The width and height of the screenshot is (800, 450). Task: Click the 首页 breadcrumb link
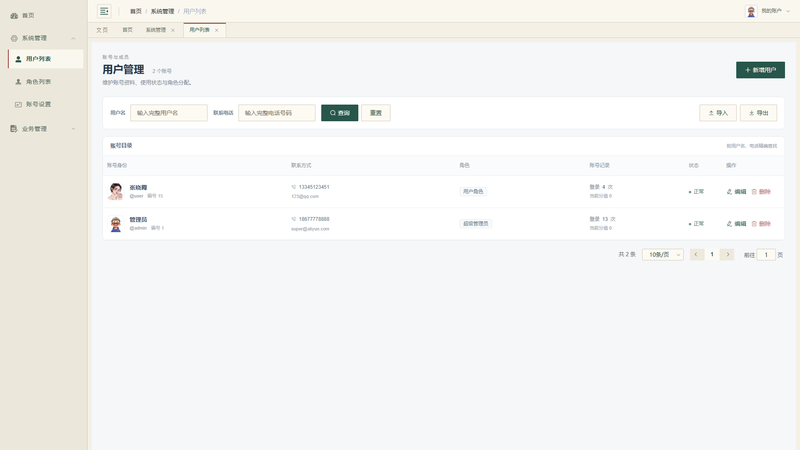(136, 11)
